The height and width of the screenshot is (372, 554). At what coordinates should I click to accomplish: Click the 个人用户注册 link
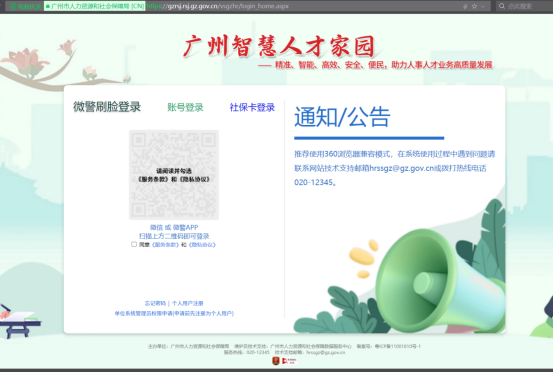(x=188, y=303)
